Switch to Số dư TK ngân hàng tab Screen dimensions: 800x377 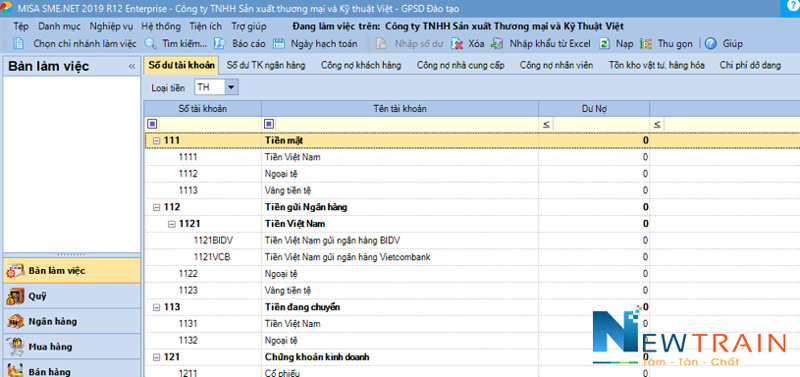pyautogui.click(x=266, y=65)
